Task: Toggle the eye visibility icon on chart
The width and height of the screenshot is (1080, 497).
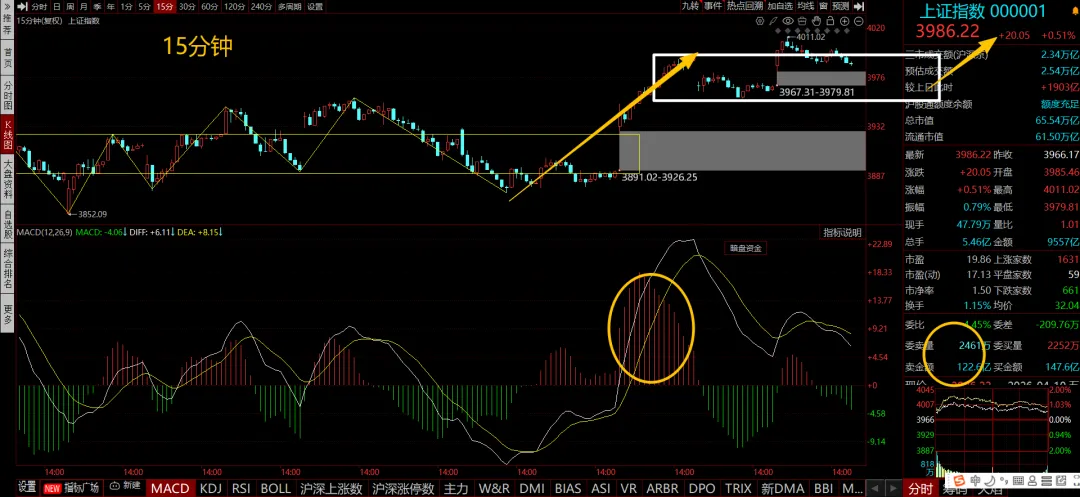Action: tap(788, 21)
